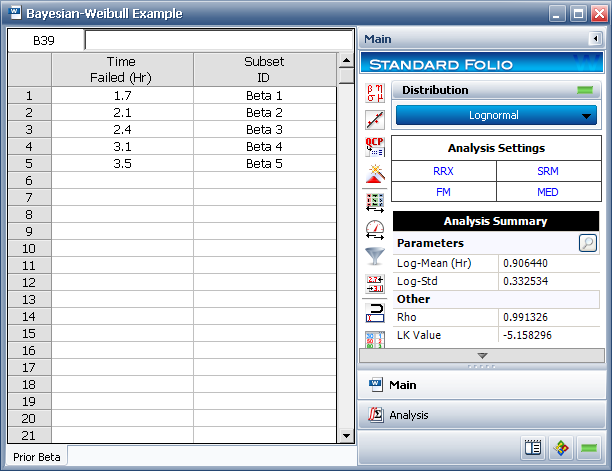612x471 pixels.
Task: Launch the QCP calculator pad icon
Action: point(375,147)
